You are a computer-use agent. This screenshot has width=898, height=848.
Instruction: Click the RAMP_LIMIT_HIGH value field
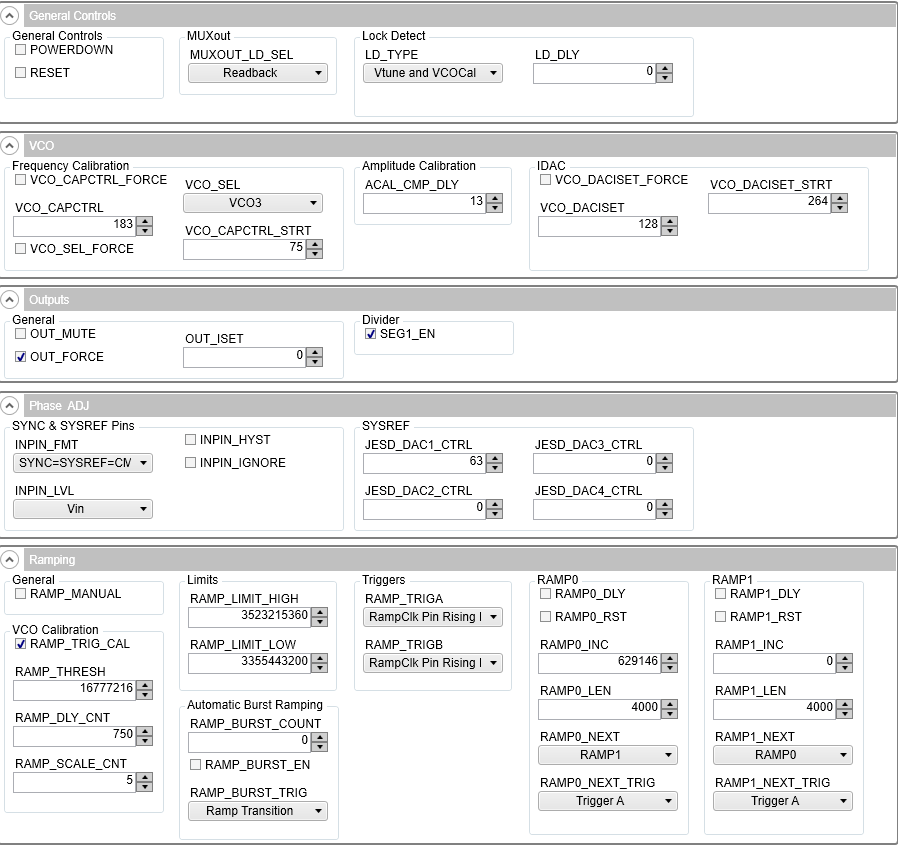tap(250, 617)
